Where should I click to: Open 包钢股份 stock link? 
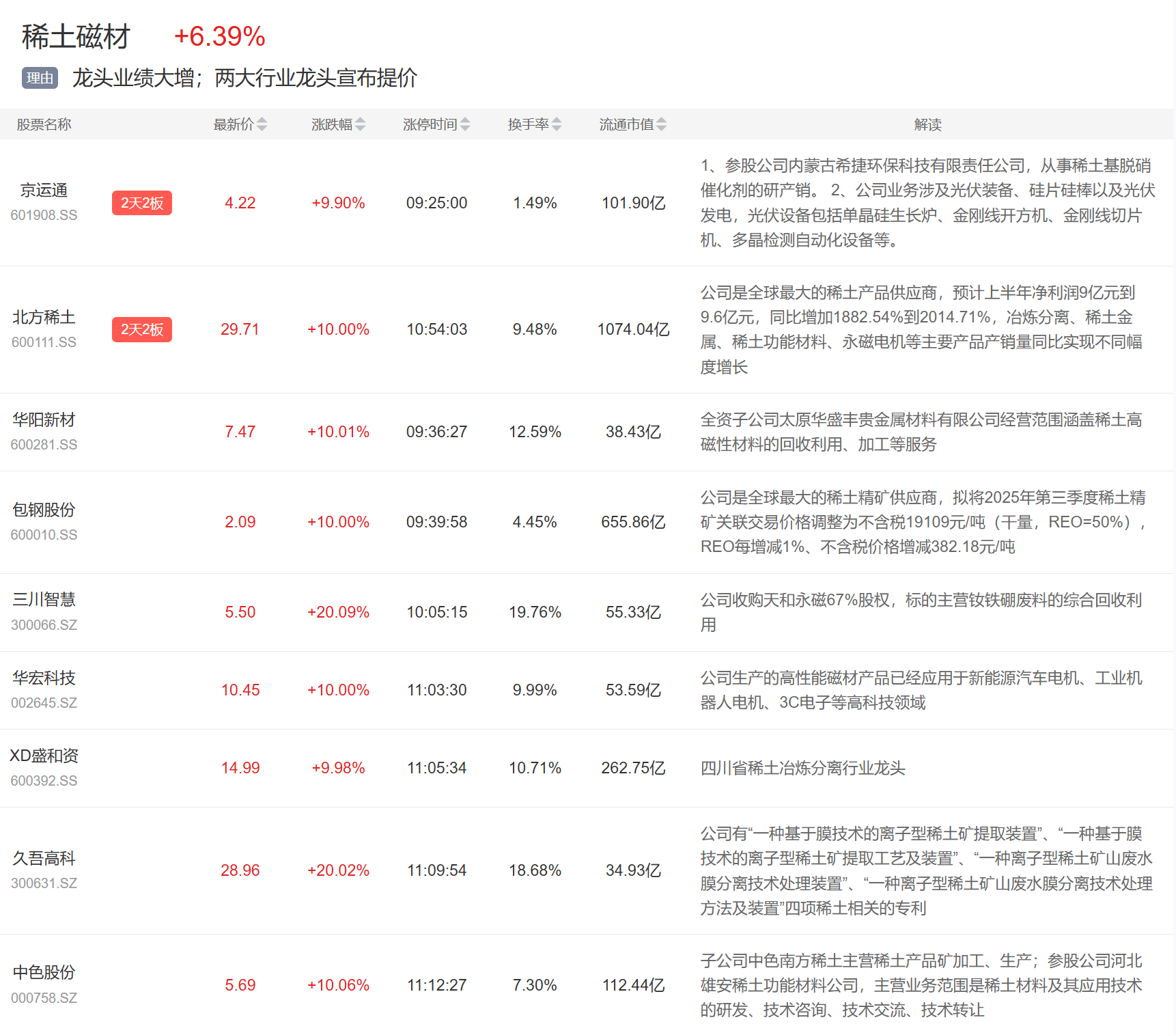(x=44, y=510)
